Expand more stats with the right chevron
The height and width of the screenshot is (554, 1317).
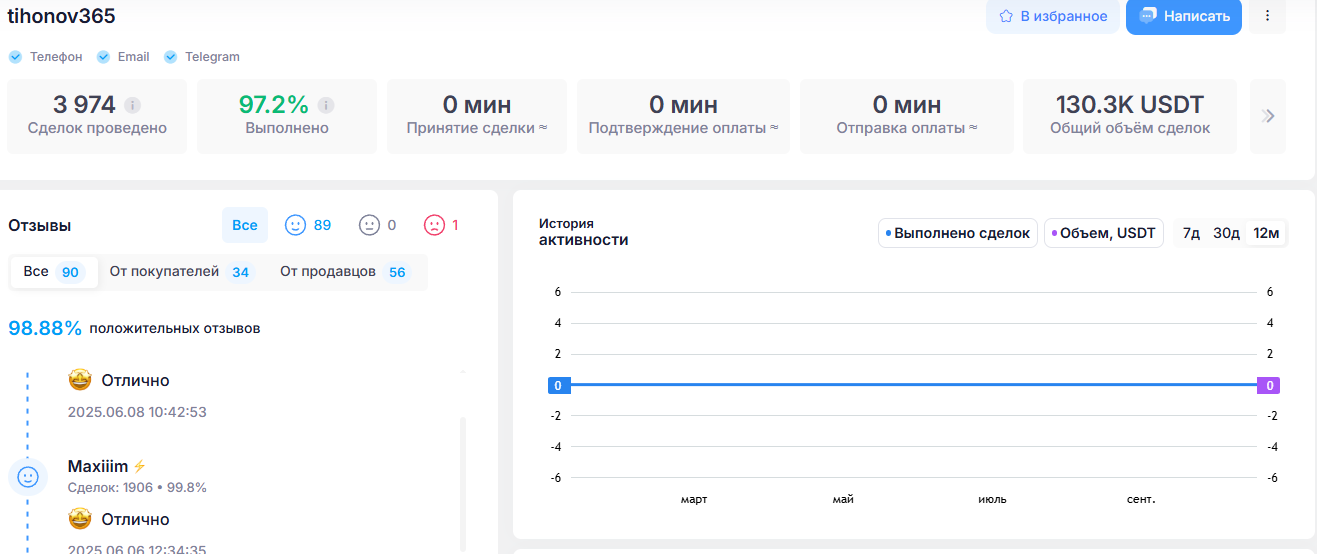[1268, 116]
